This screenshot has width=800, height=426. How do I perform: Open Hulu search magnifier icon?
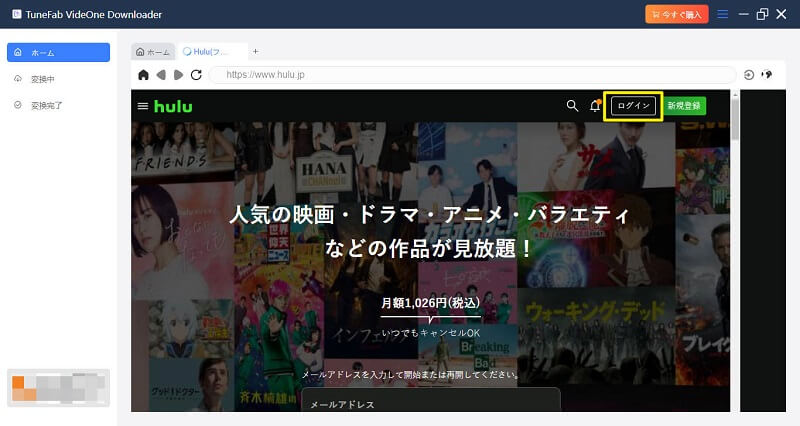(572, 106)
